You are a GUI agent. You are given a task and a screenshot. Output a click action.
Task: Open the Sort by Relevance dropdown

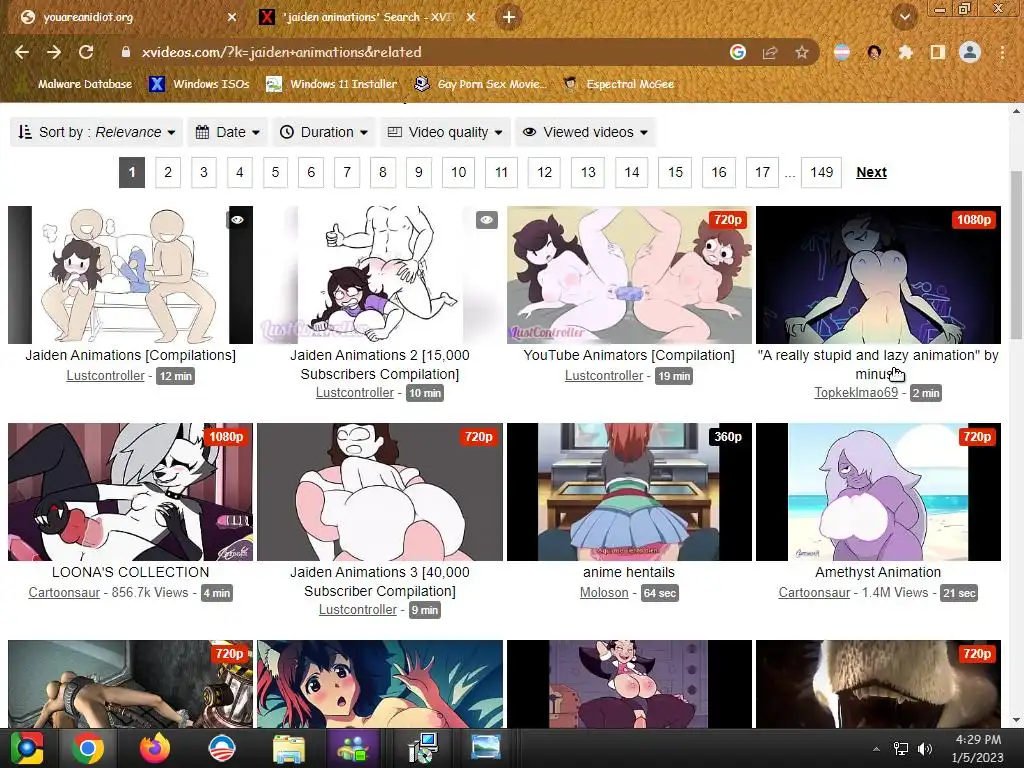(x=97, y=133)
